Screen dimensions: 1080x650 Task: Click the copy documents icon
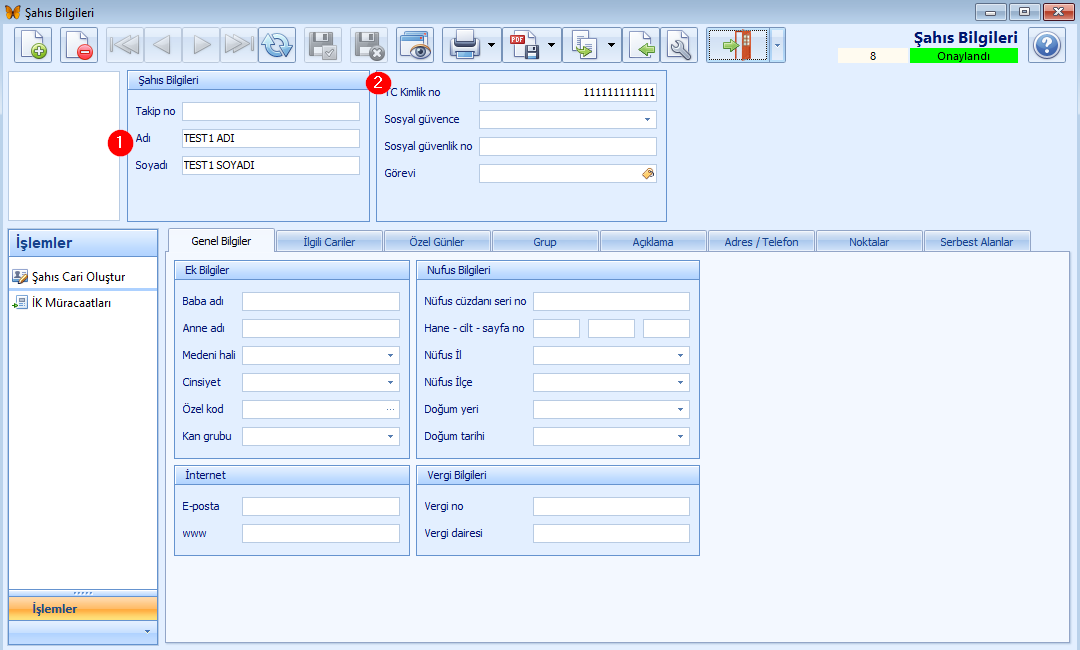[584, 45]
